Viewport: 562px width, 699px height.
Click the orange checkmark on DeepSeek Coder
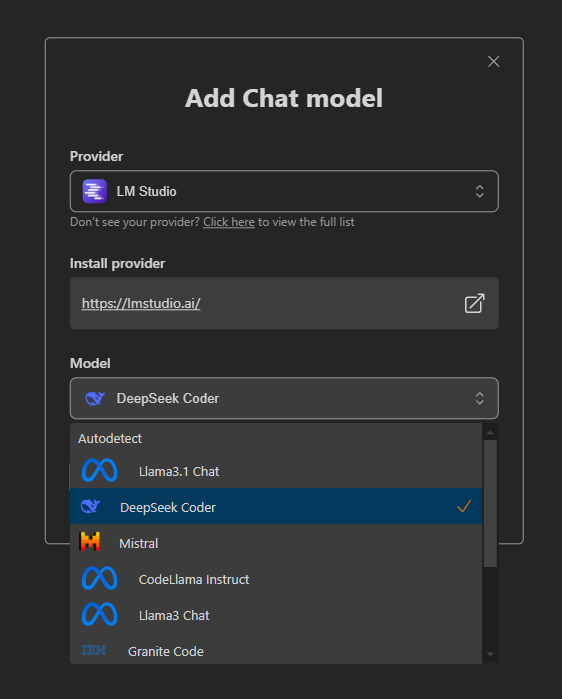click(464, 506)
